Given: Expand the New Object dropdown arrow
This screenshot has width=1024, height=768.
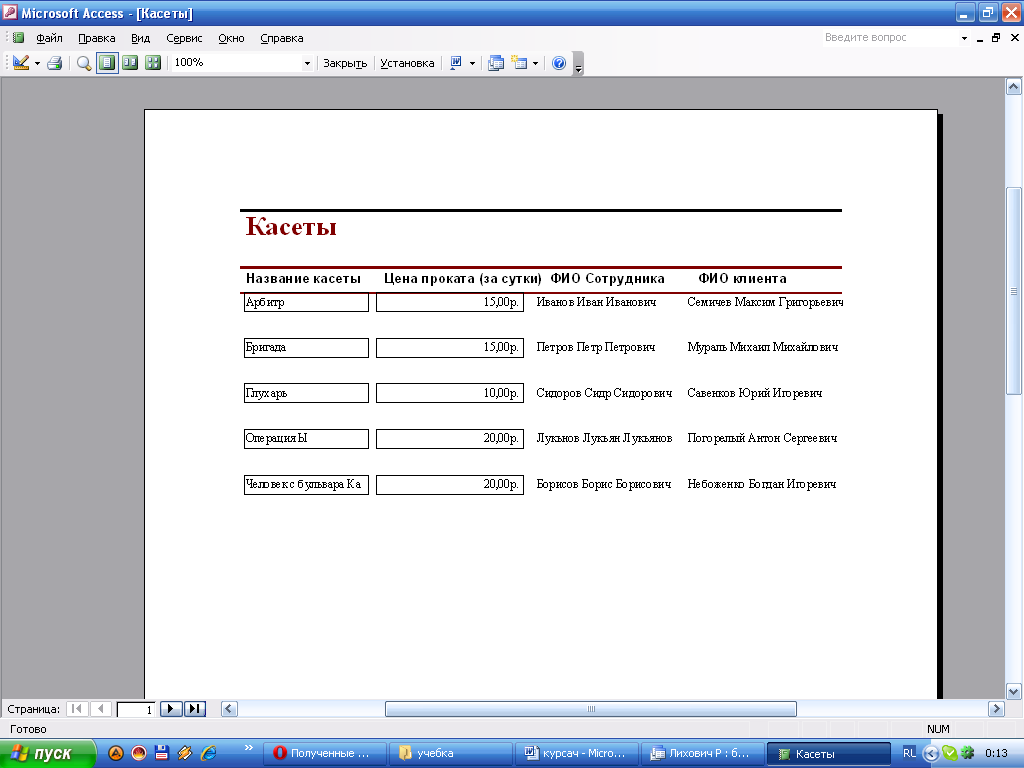Looking at the screenshot, I should click(x=536, y=63).
